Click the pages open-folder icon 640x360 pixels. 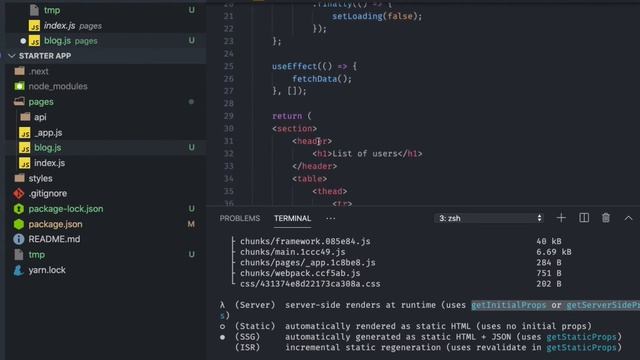click(x=19, y=102)
